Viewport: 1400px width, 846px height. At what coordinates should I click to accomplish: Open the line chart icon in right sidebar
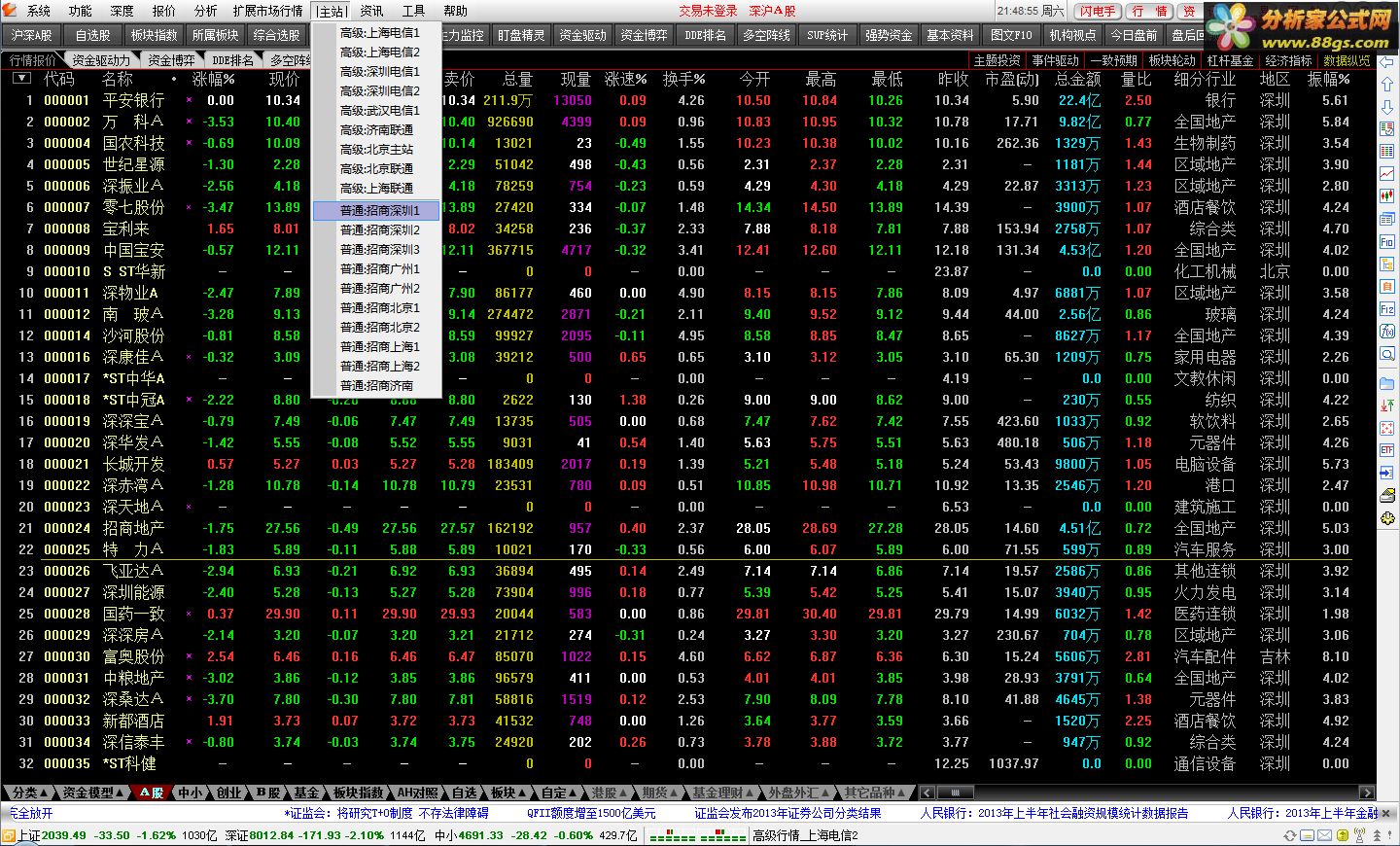1386,174
